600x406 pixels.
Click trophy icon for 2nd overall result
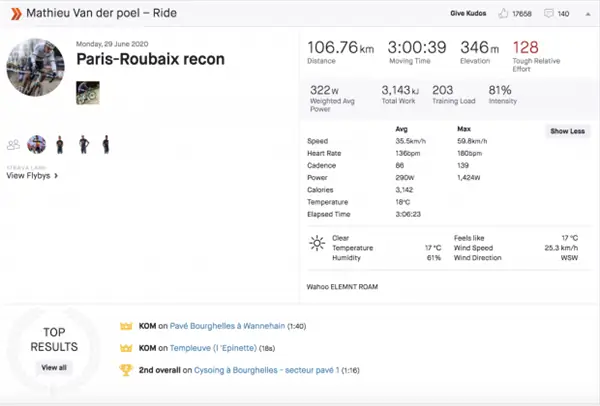[126, 370]
